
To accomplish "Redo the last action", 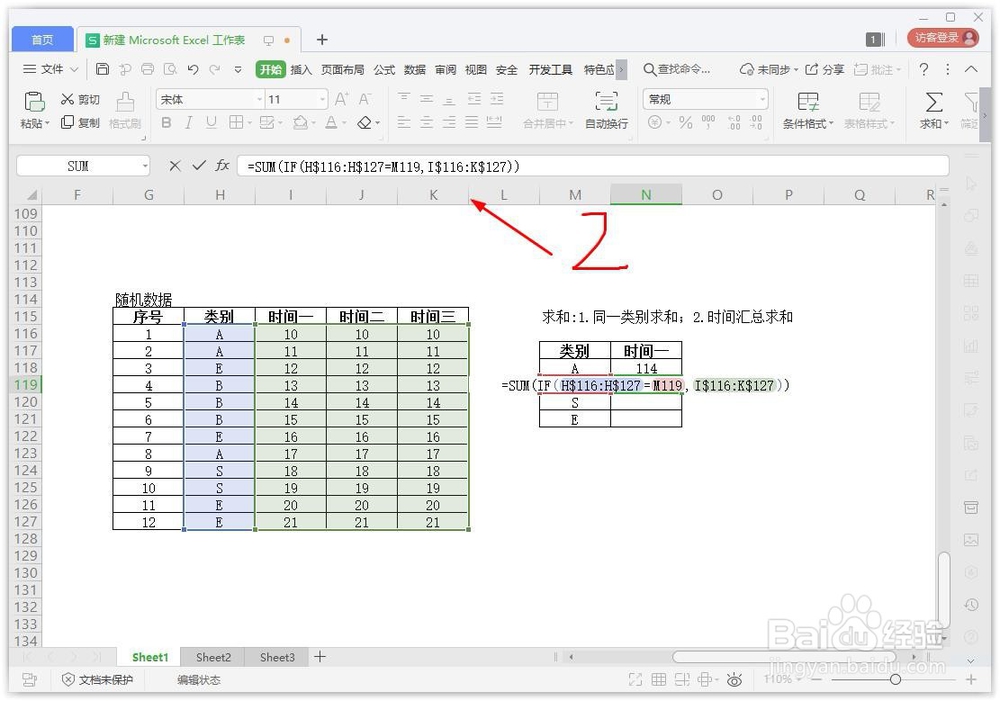I will click(x=215, y=69).
